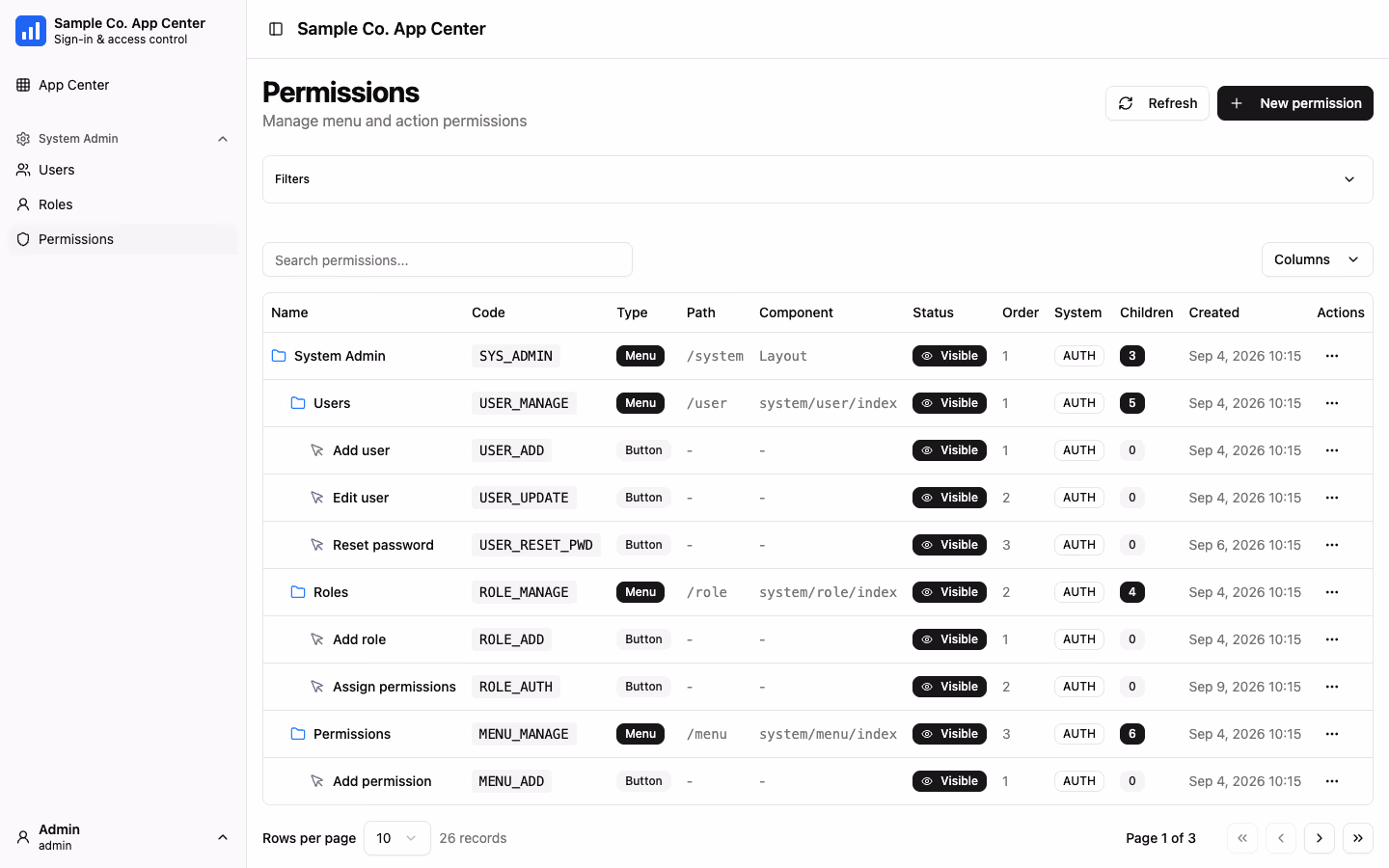1389x868 pixels.
Task: Collapse the System Admin folder row
Action: point(279,356)
